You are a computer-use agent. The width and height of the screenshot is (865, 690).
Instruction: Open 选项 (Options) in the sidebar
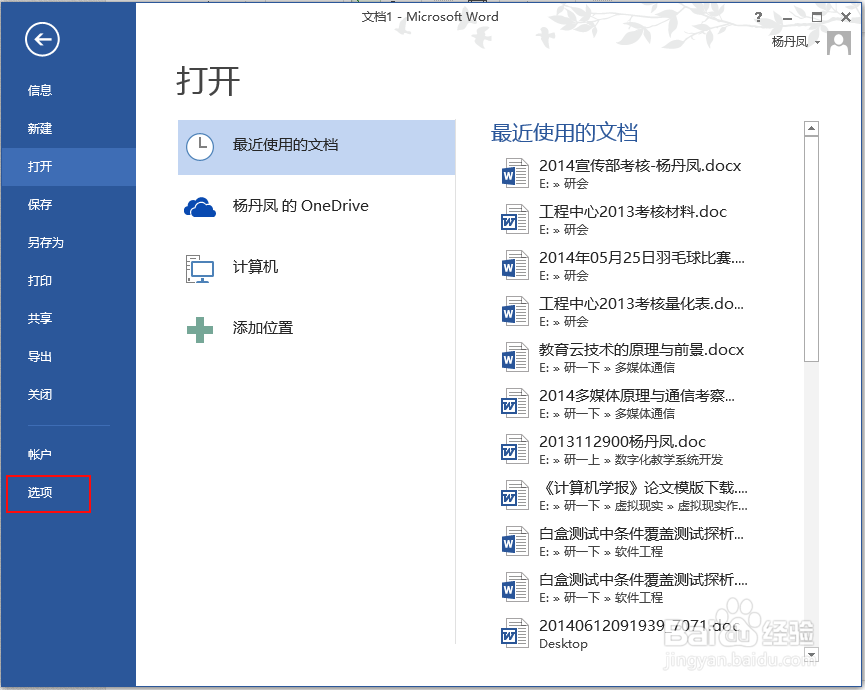(68, 493)
